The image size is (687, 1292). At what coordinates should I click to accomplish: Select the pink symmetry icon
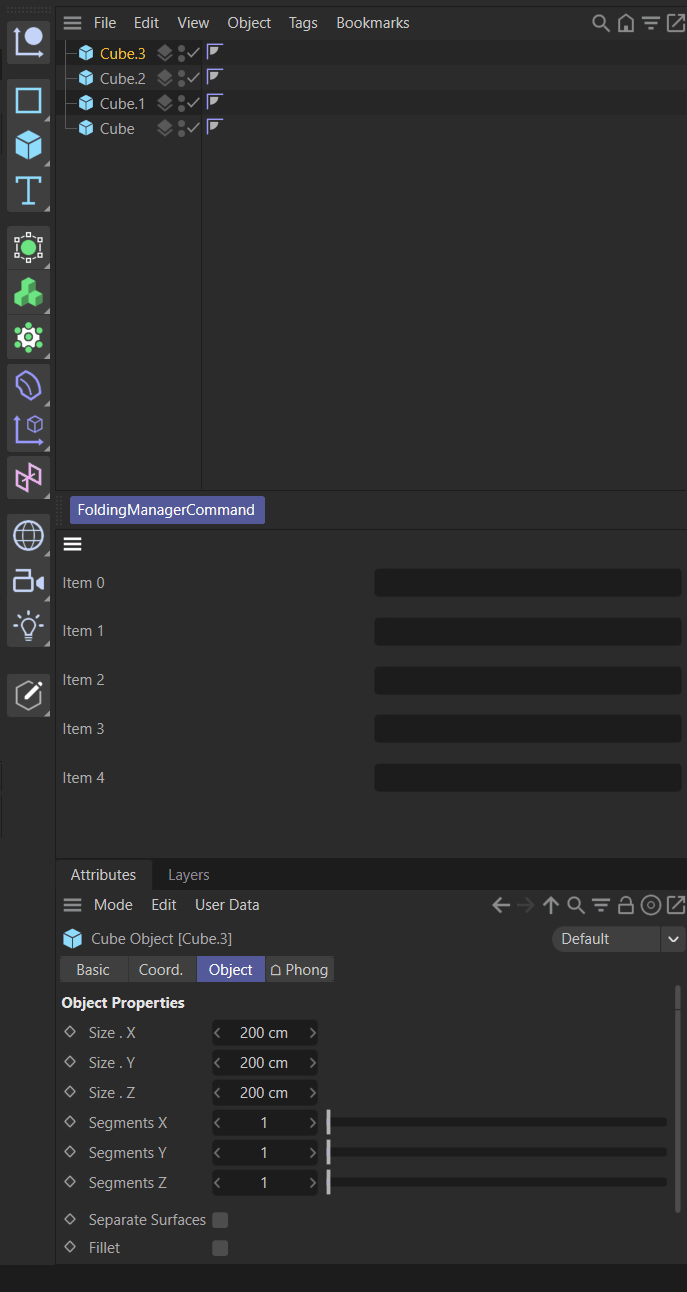(x=28, y=477)
